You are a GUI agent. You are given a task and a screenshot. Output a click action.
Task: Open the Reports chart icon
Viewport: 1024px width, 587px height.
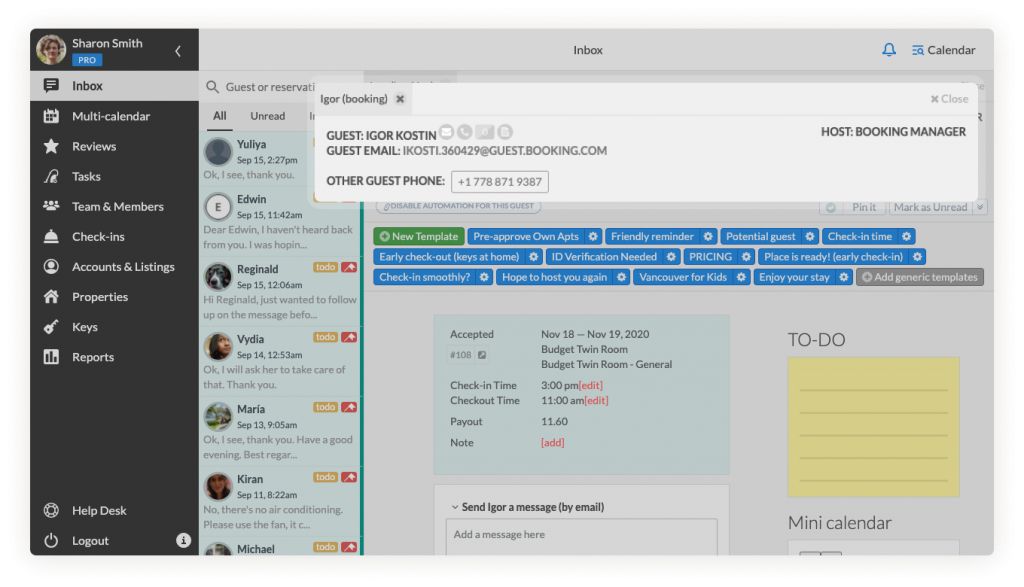point(51,357)
